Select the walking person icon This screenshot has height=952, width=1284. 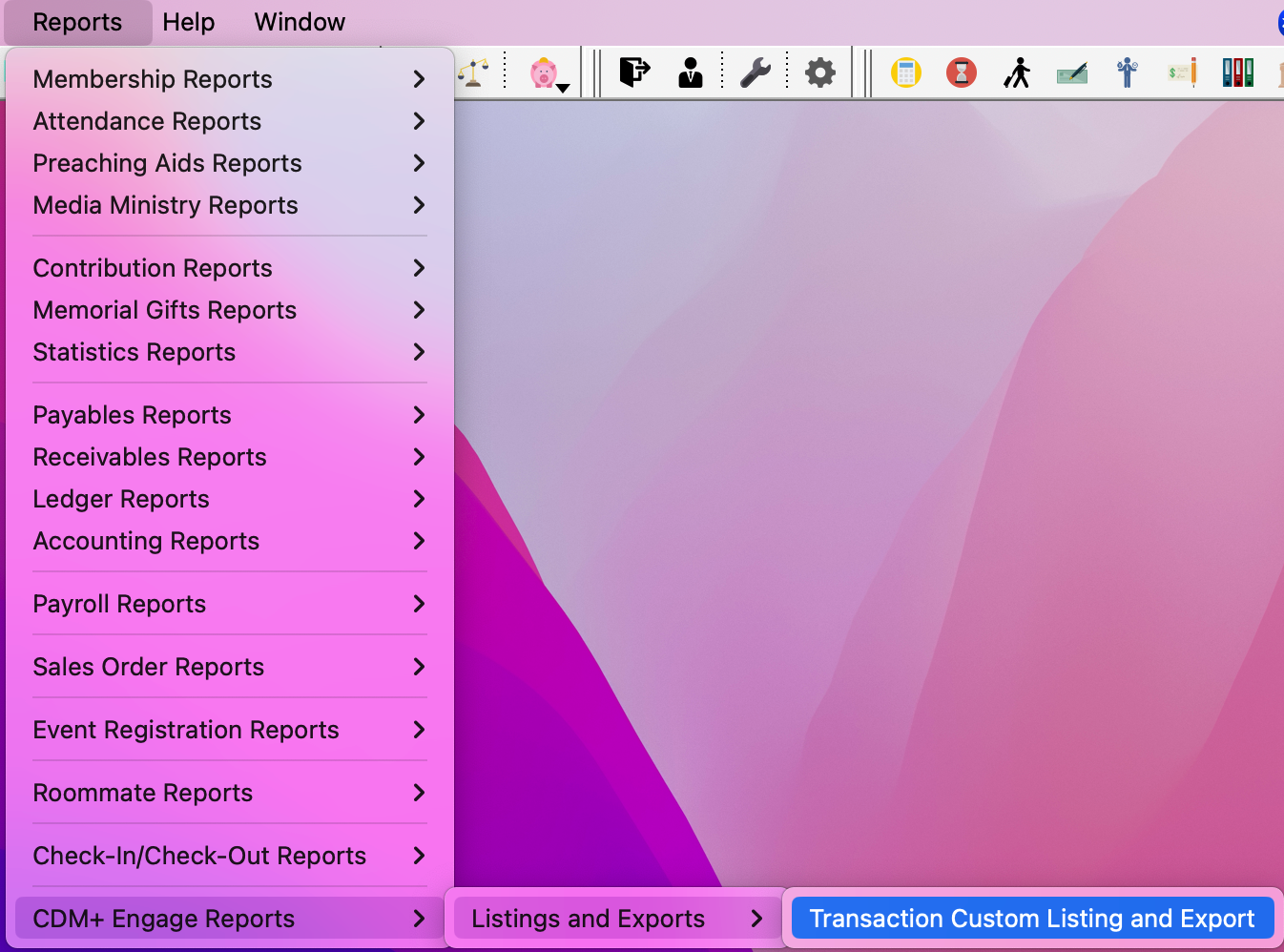click(1017, 72)
